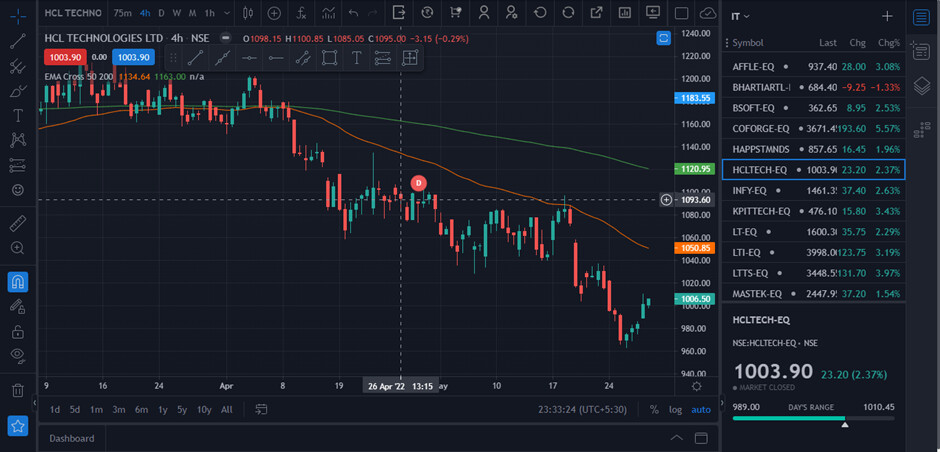
Task: Set date range to 5d
Action: pos(75,410)
